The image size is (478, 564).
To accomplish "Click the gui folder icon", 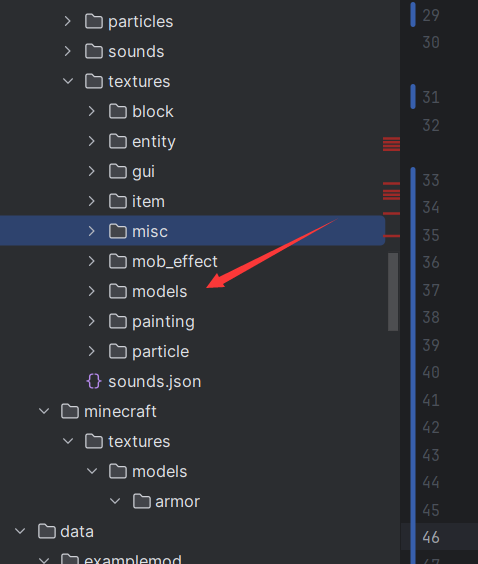I will tap(118, 172).
